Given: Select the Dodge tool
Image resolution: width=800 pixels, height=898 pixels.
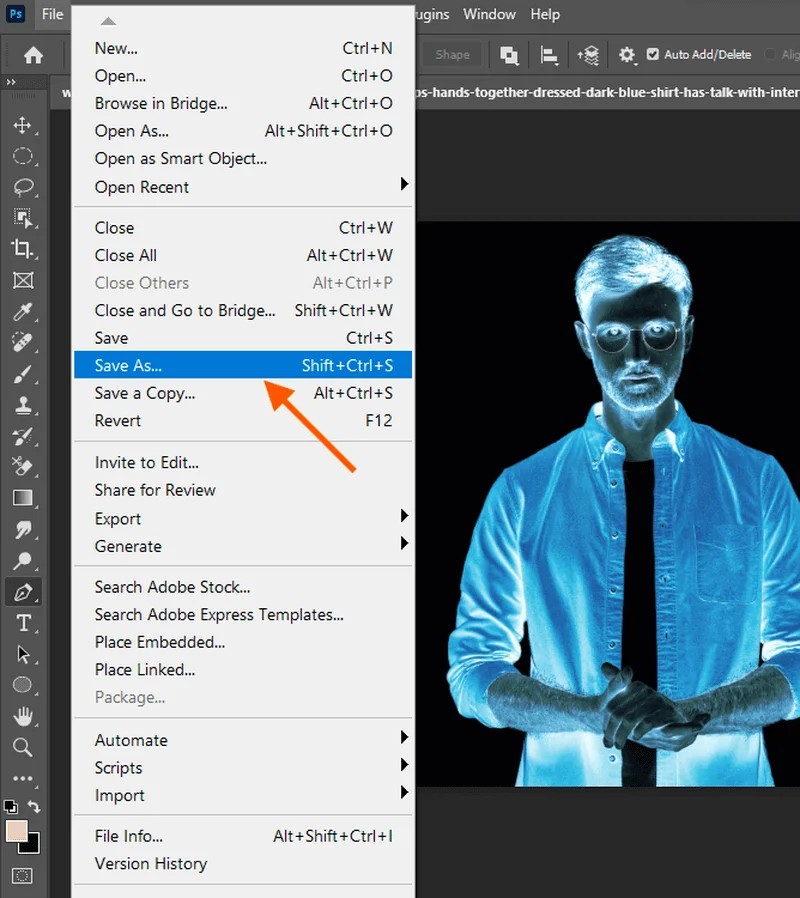Looking at the screenshot, I should pos(23,560).
